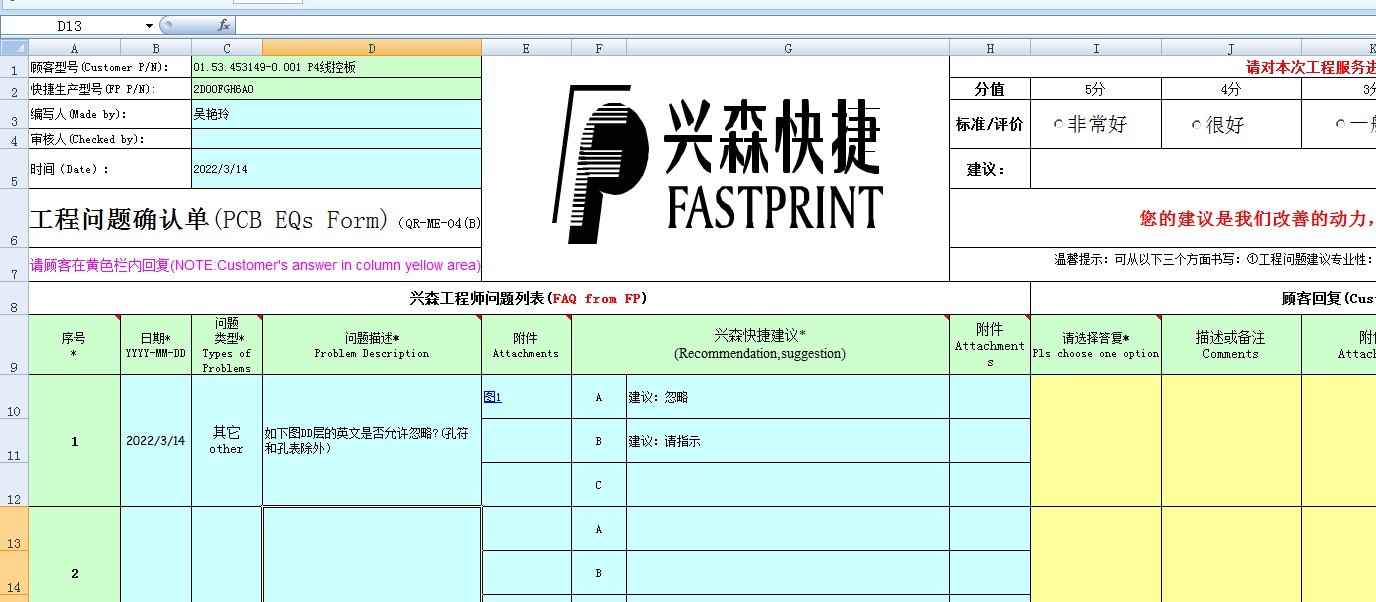The height and width of the screenshot is (602, 1376).
Task: Click the 描述或备注 Comments header cell
Action: pyautogui.click(x=1231, y=345)
